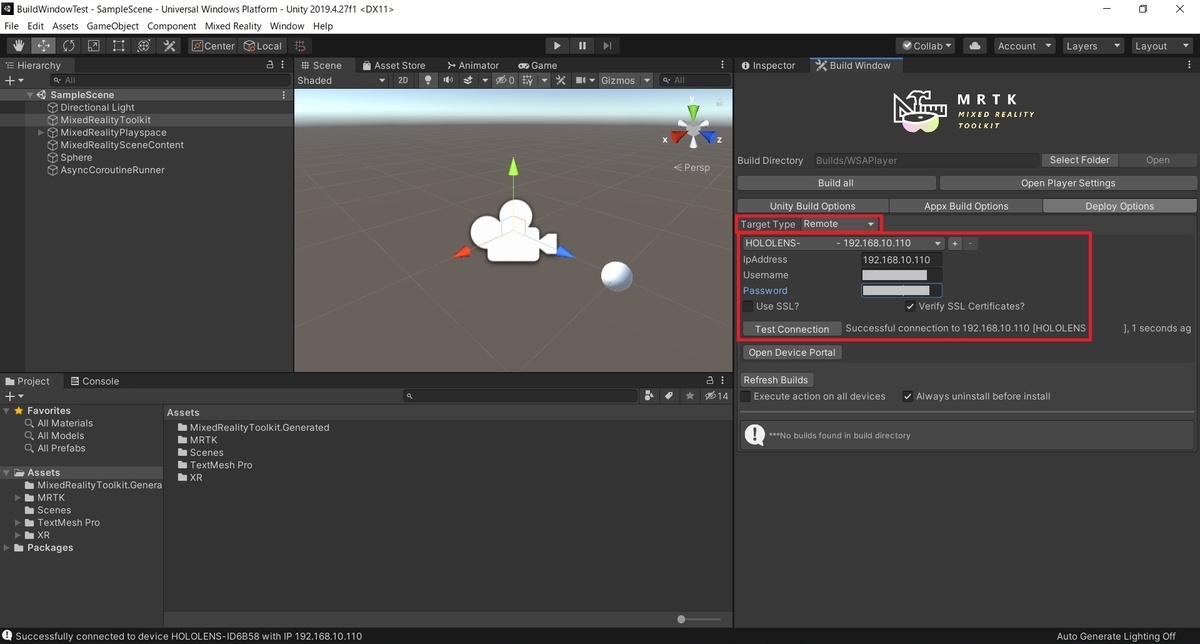Open the GameObject menu
Viewport: 1200px width, 644px height.
point(112,26)
